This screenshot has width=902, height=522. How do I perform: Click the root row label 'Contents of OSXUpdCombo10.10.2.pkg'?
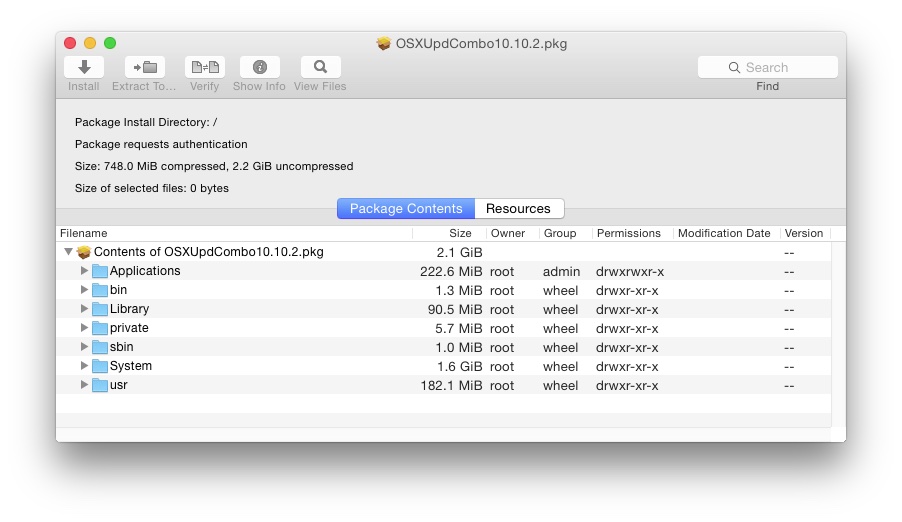[x=209, y=252]
